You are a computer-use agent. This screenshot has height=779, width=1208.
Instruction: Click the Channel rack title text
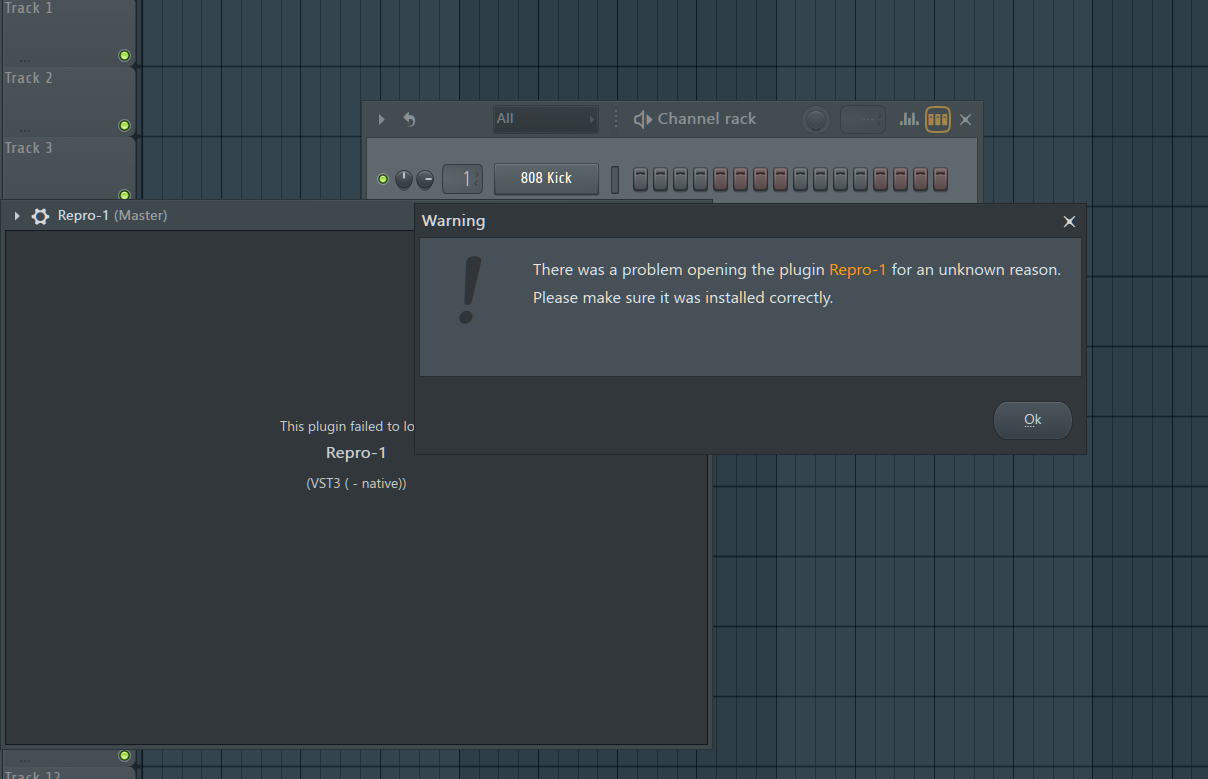707,119
